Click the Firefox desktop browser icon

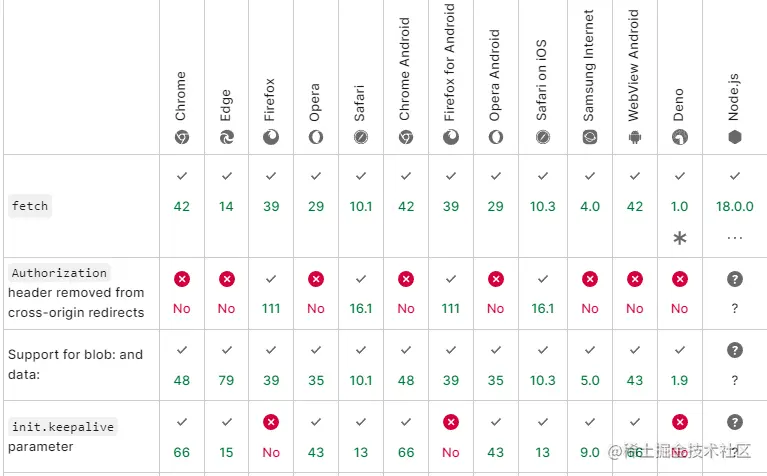[x=271, y=137]
